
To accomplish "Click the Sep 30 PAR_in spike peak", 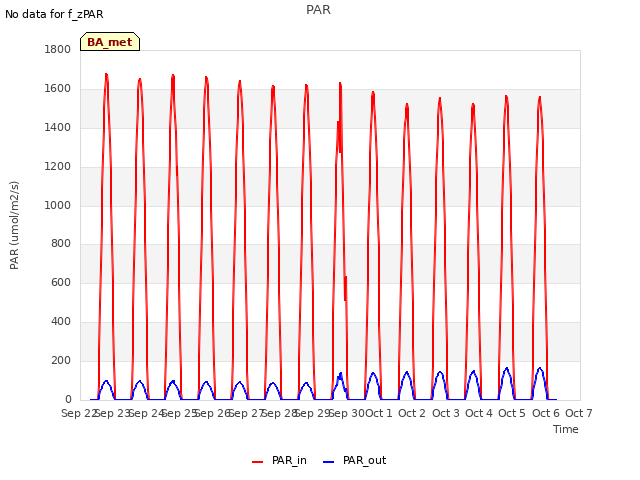I will click(x=340, y=84).
